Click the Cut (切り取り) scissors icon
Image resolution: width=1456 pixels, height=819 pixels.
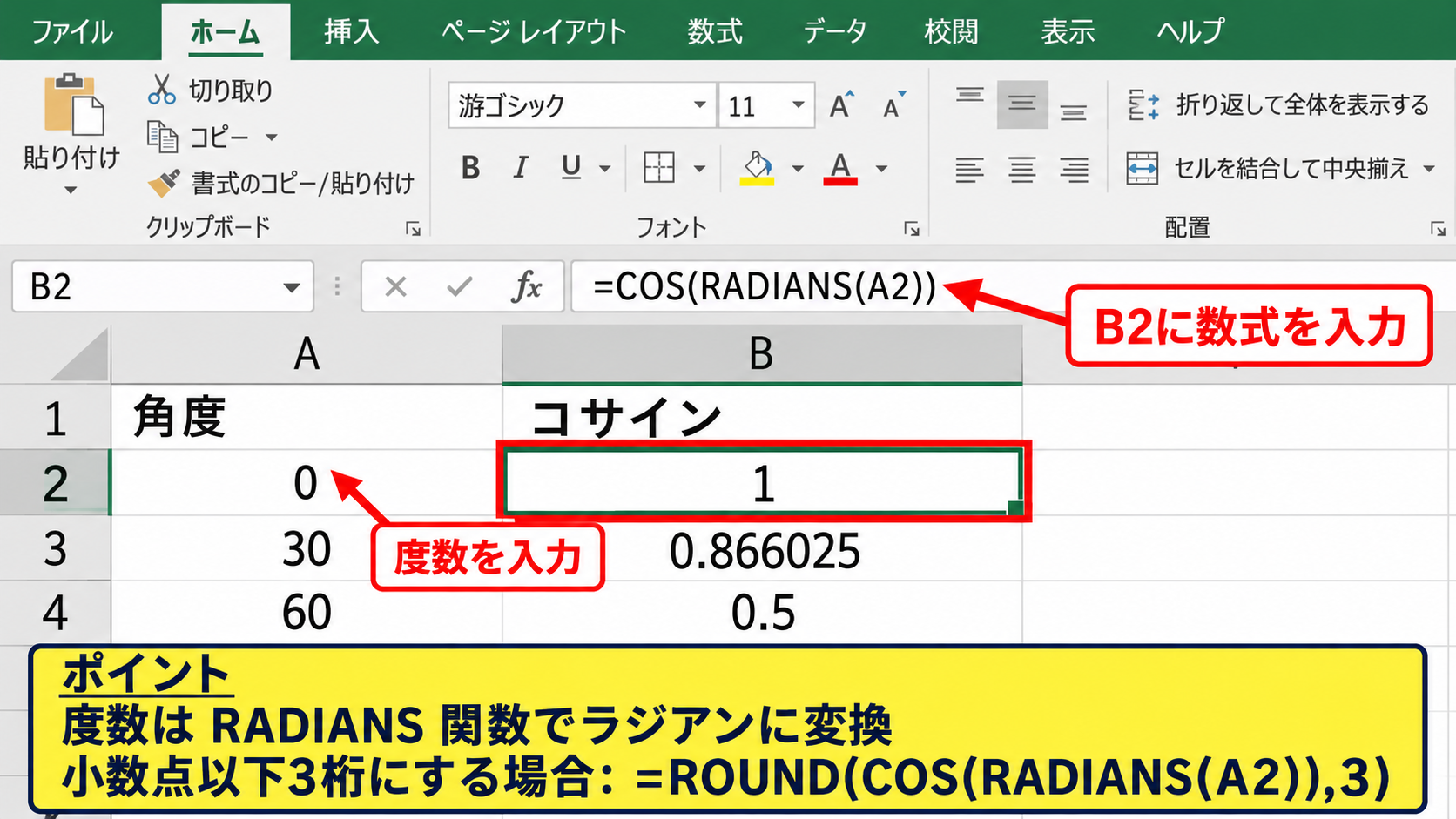pyautogui.click(x=162, y=90)
